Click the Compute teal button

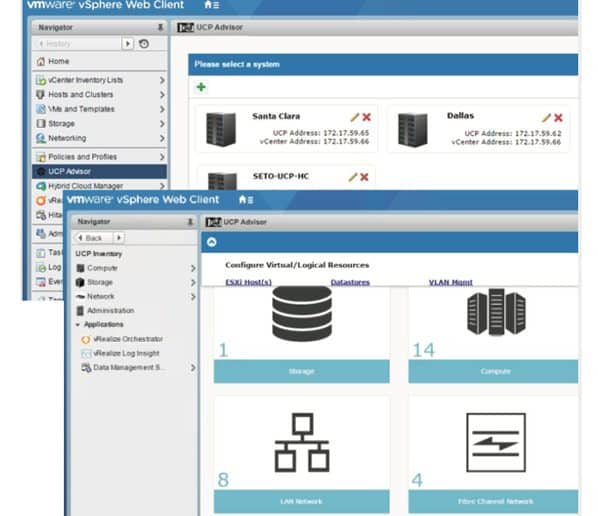(x=493, y=371)
